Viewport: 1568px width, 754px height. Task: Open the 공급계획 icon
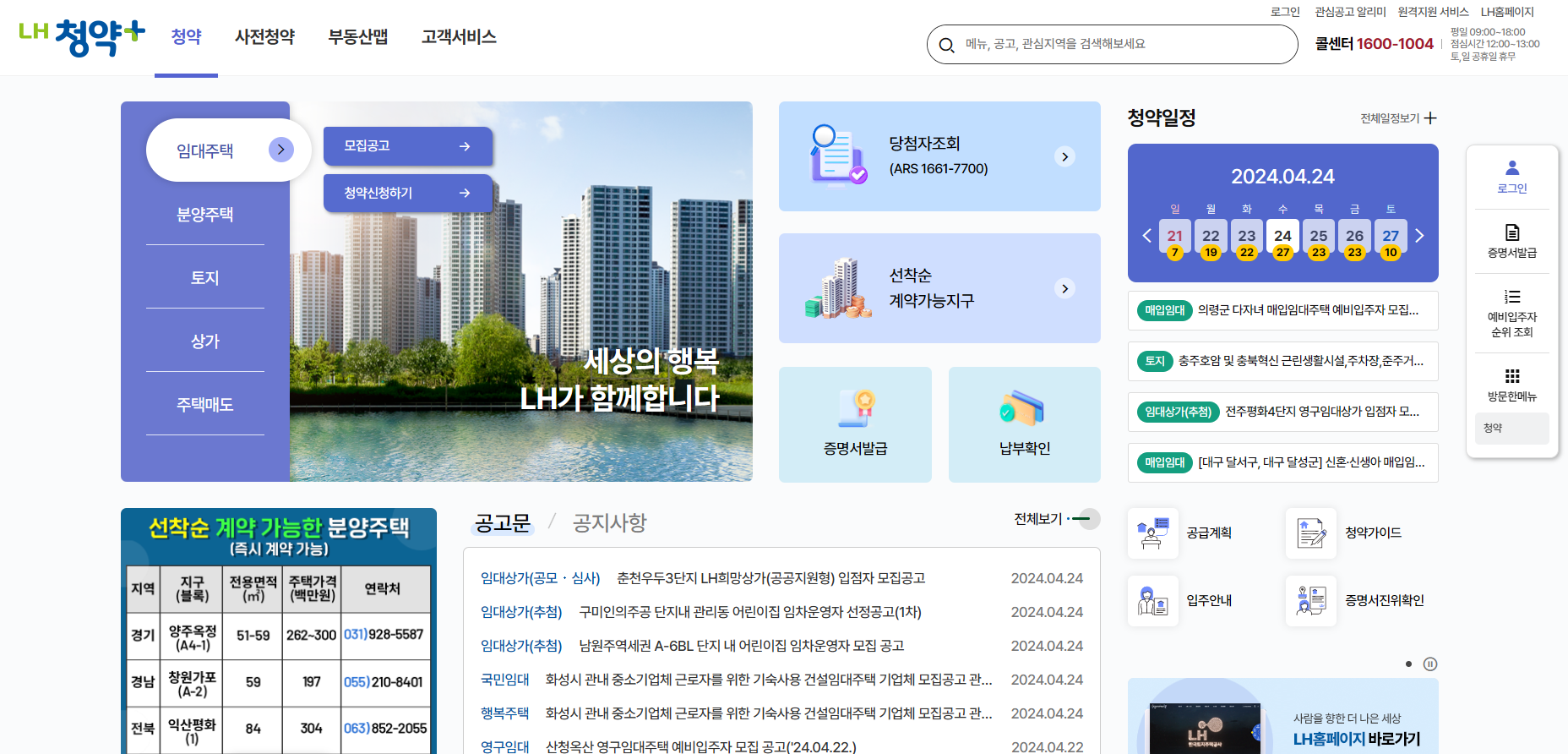1152,533
